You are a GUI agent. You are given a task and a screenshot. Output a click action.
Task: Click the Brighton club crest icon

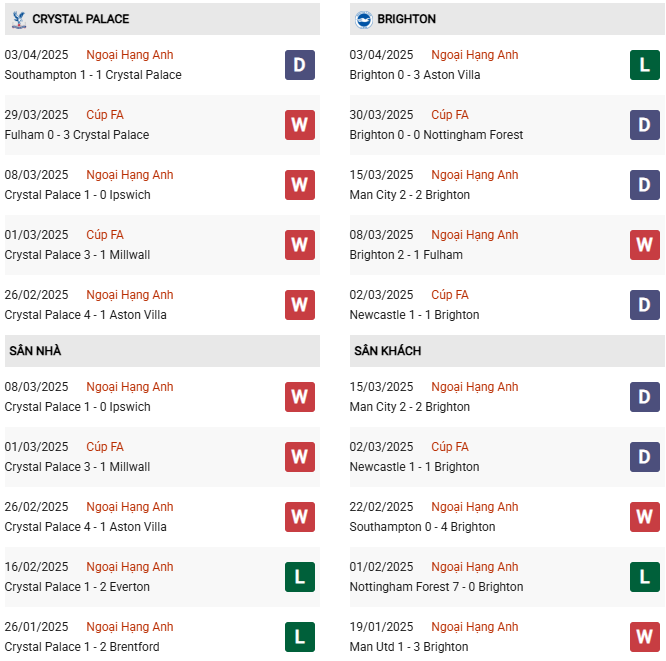[x=363, y=19]
